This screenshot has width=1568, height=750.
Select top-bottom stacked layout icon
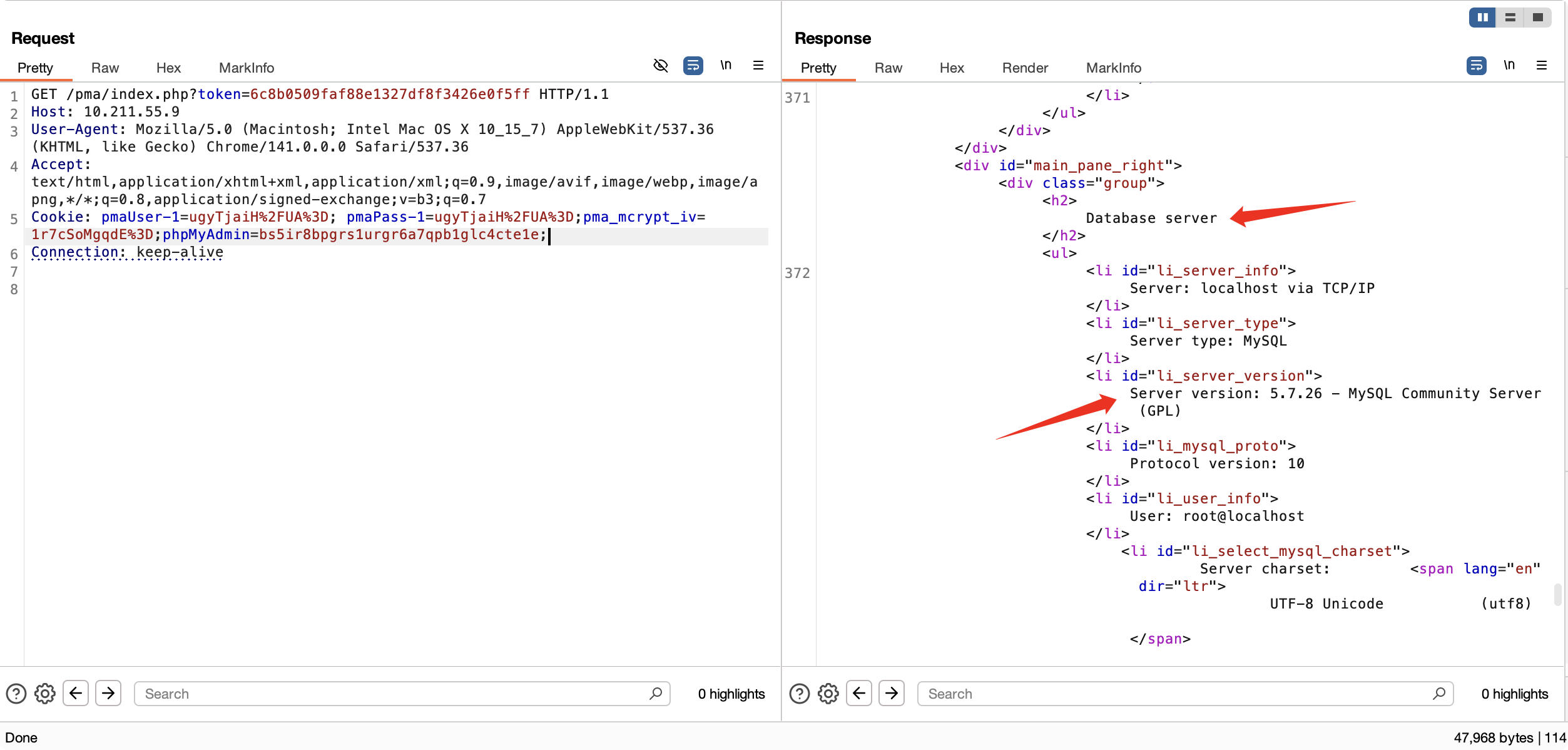[x=1510, y=18]
